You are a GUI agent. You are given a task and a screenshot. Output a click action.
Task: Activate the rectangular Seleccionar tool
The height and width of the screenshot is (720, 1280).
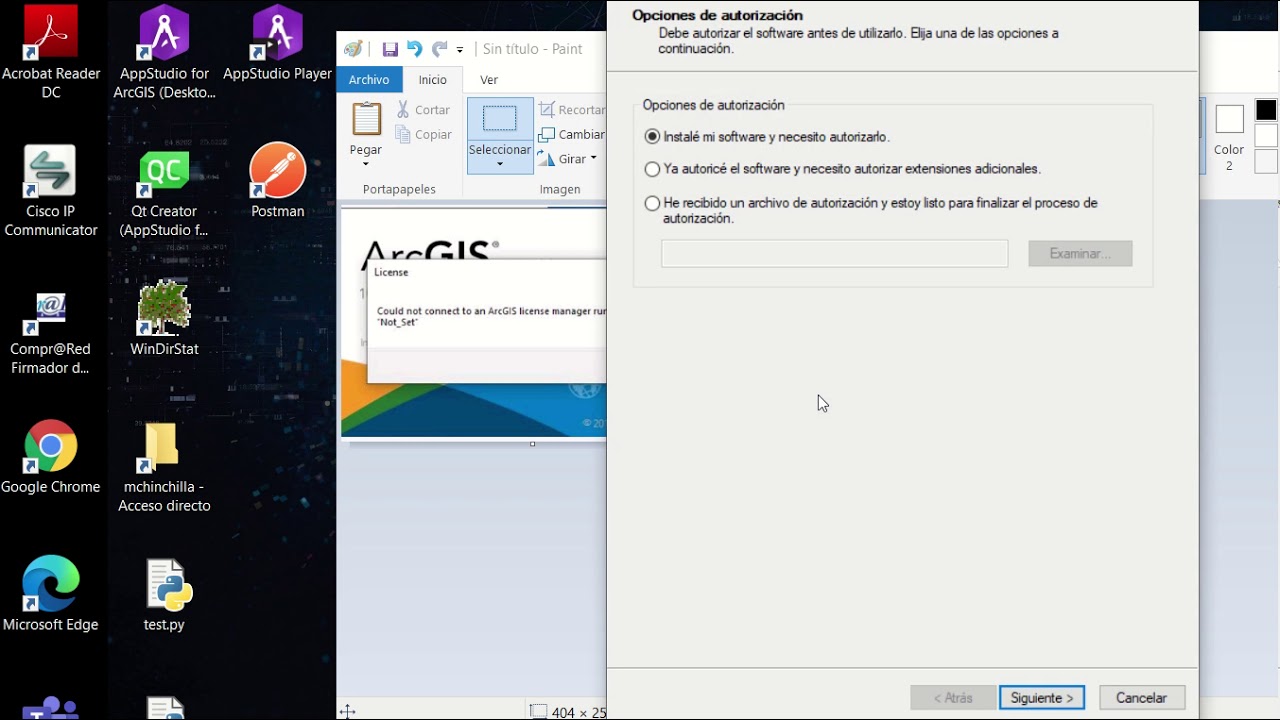(x=499, y=120)
